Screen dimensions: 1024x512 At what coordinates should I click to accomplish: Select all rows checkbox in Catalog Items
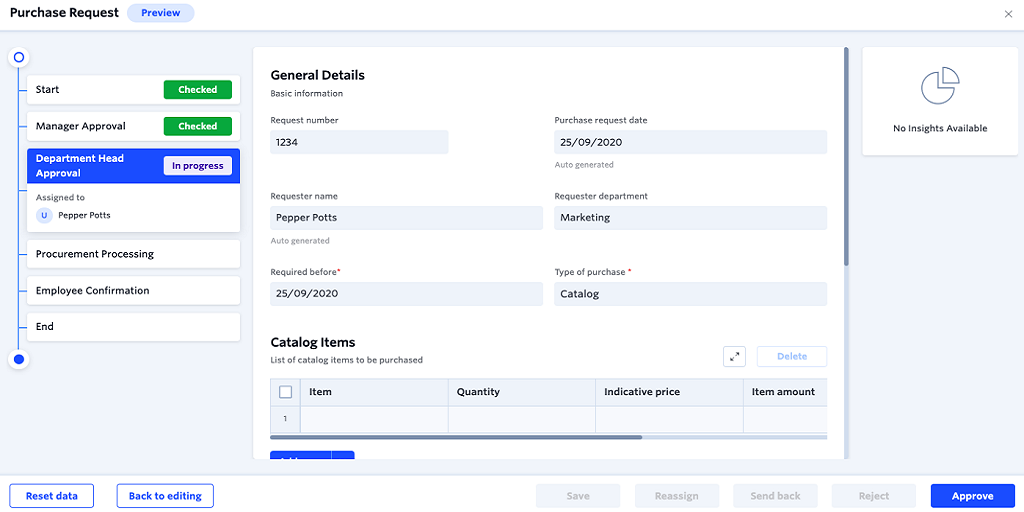285,392
